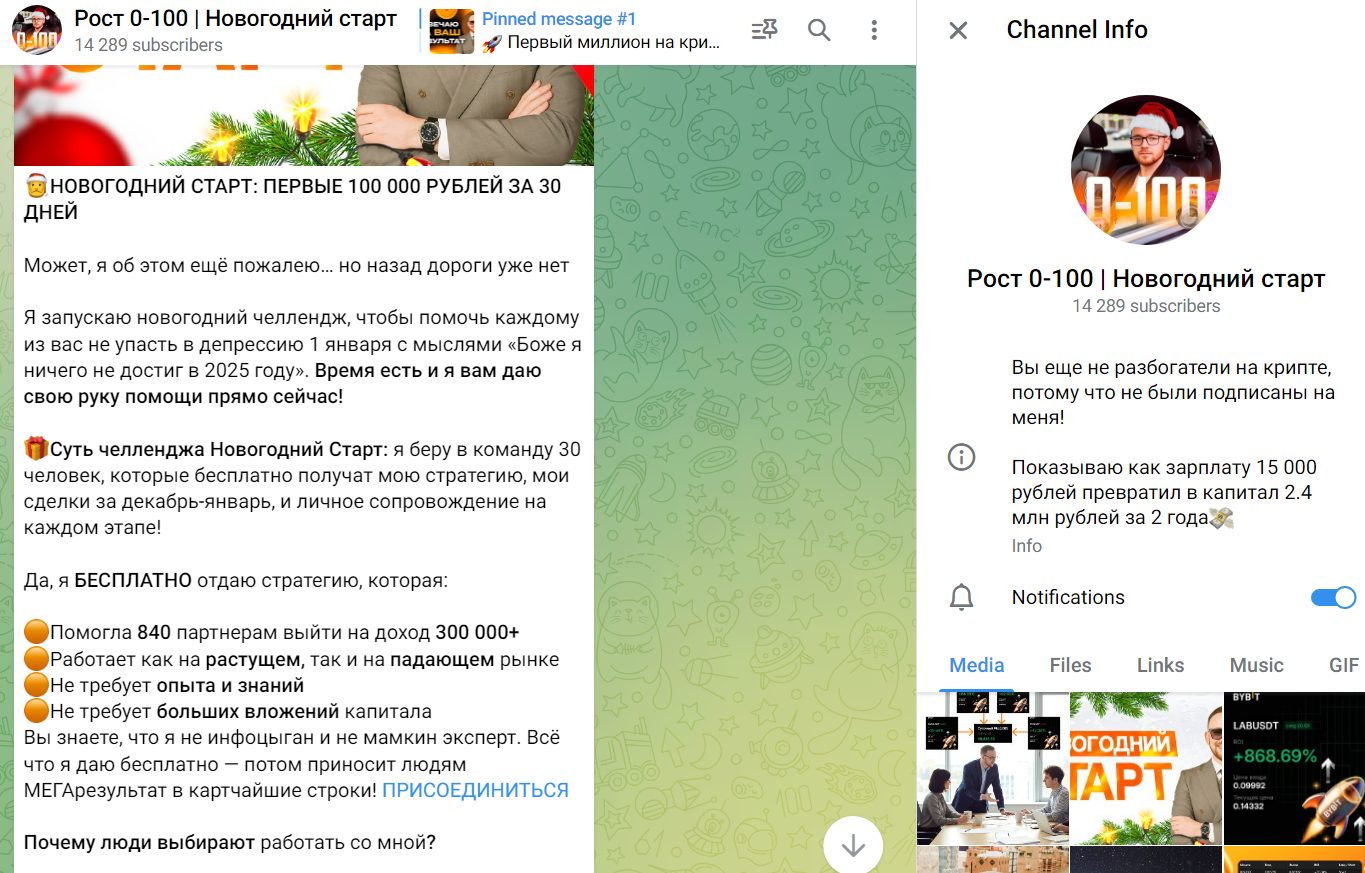The image size is (1365, 873).
Task: Follow the ПРИСОЕДИНИТЬСЯ link
Action: tap(475, 791)
